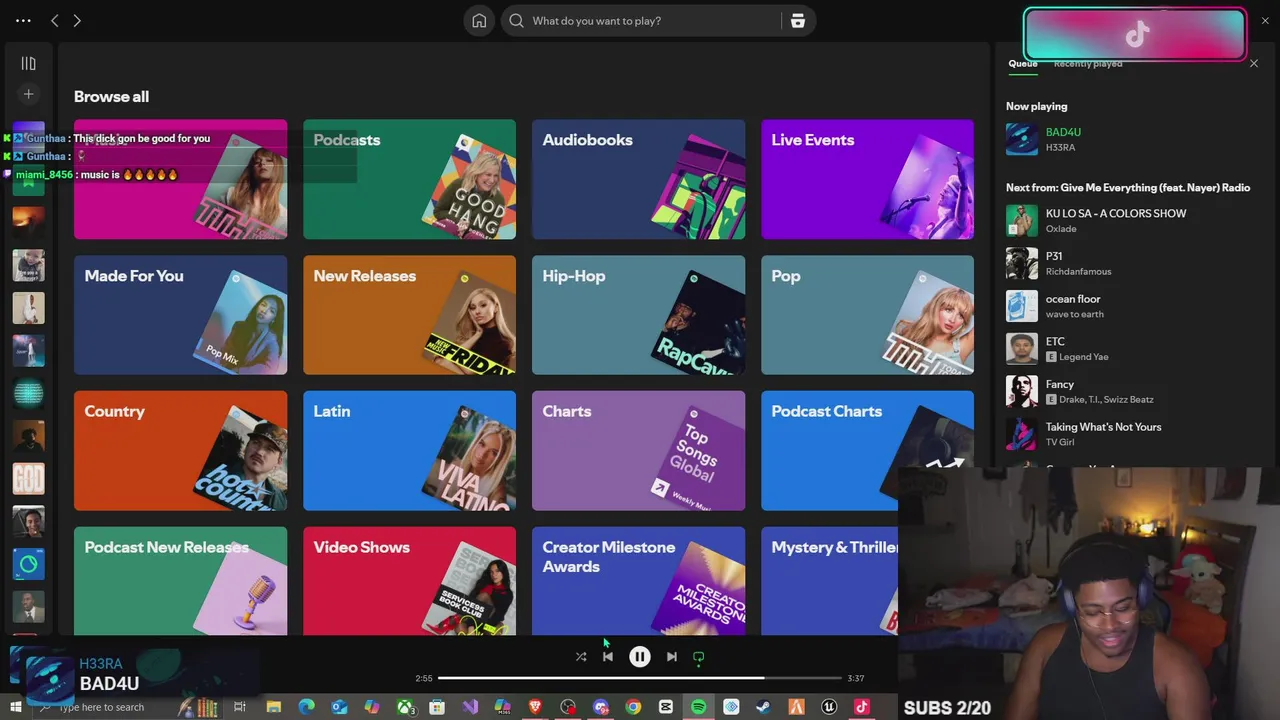The height and width of the screenshot is (720, 1280).
Task: Click BAD4U now playing title in queue
Action: (x=1063, y=132)
